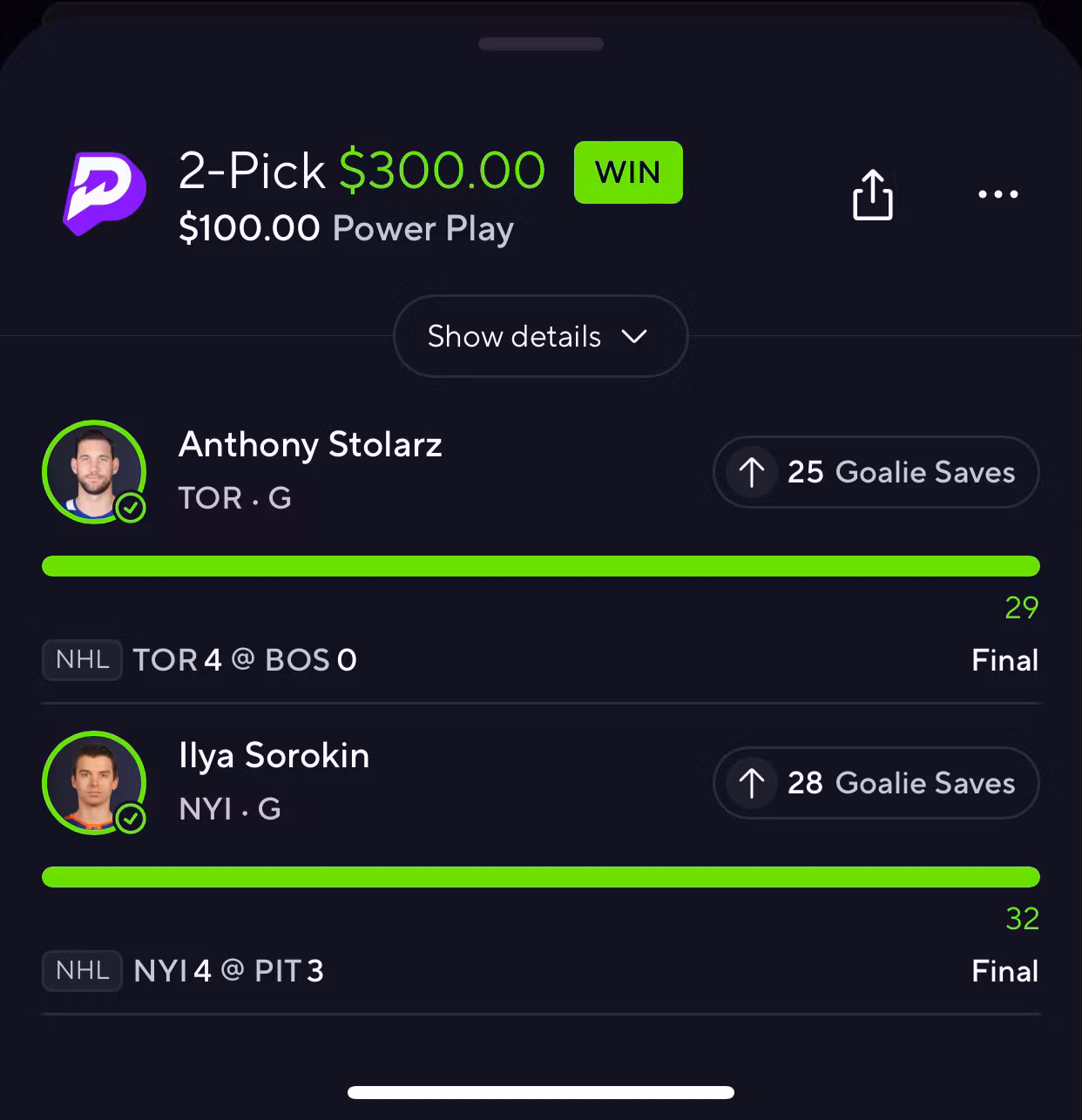Click the green checkmark on Stolarz's avatar
The width and height of the screenshot is (1082, 1120).
click(x=131, y=507)
